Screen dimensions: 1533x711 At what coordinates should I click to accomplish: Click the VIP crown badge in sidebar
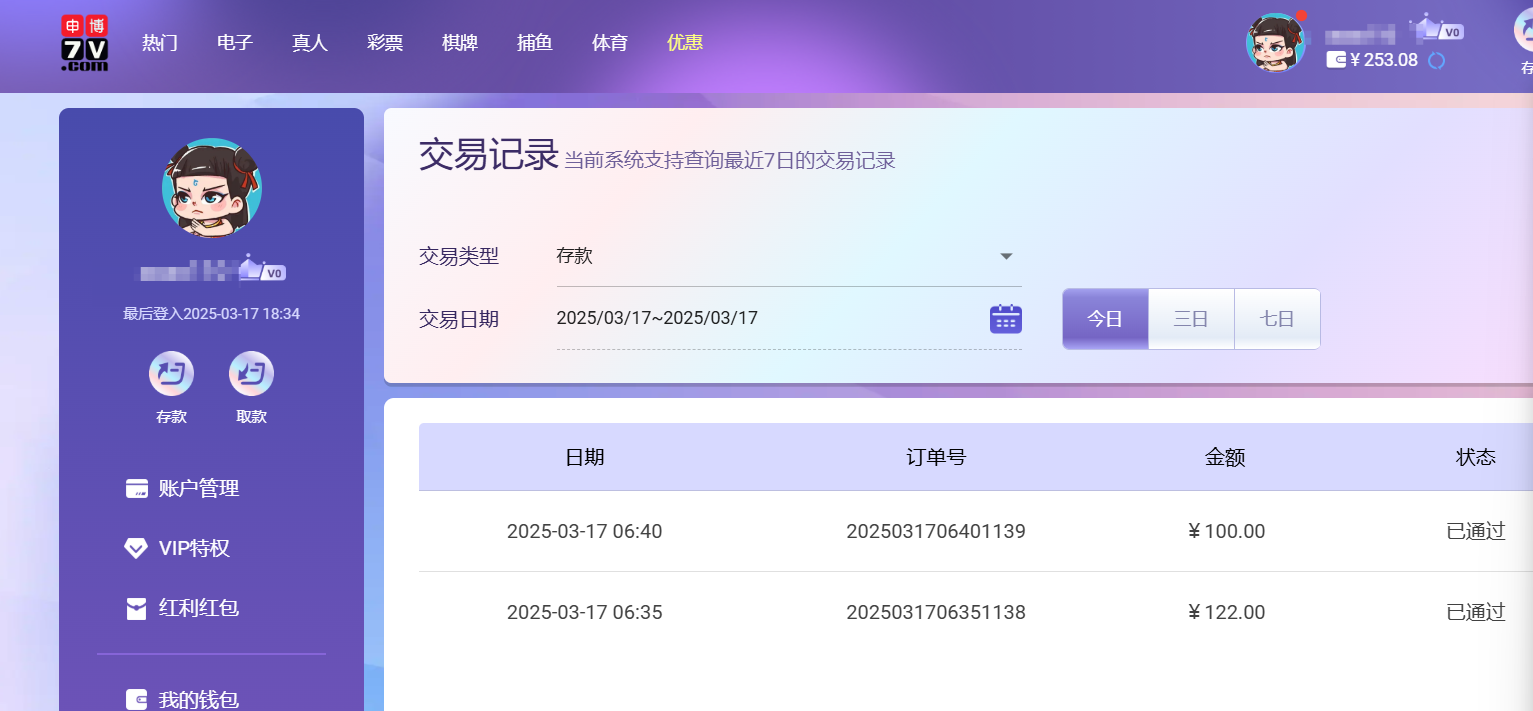pyautogui.click(x=262, y=270)
